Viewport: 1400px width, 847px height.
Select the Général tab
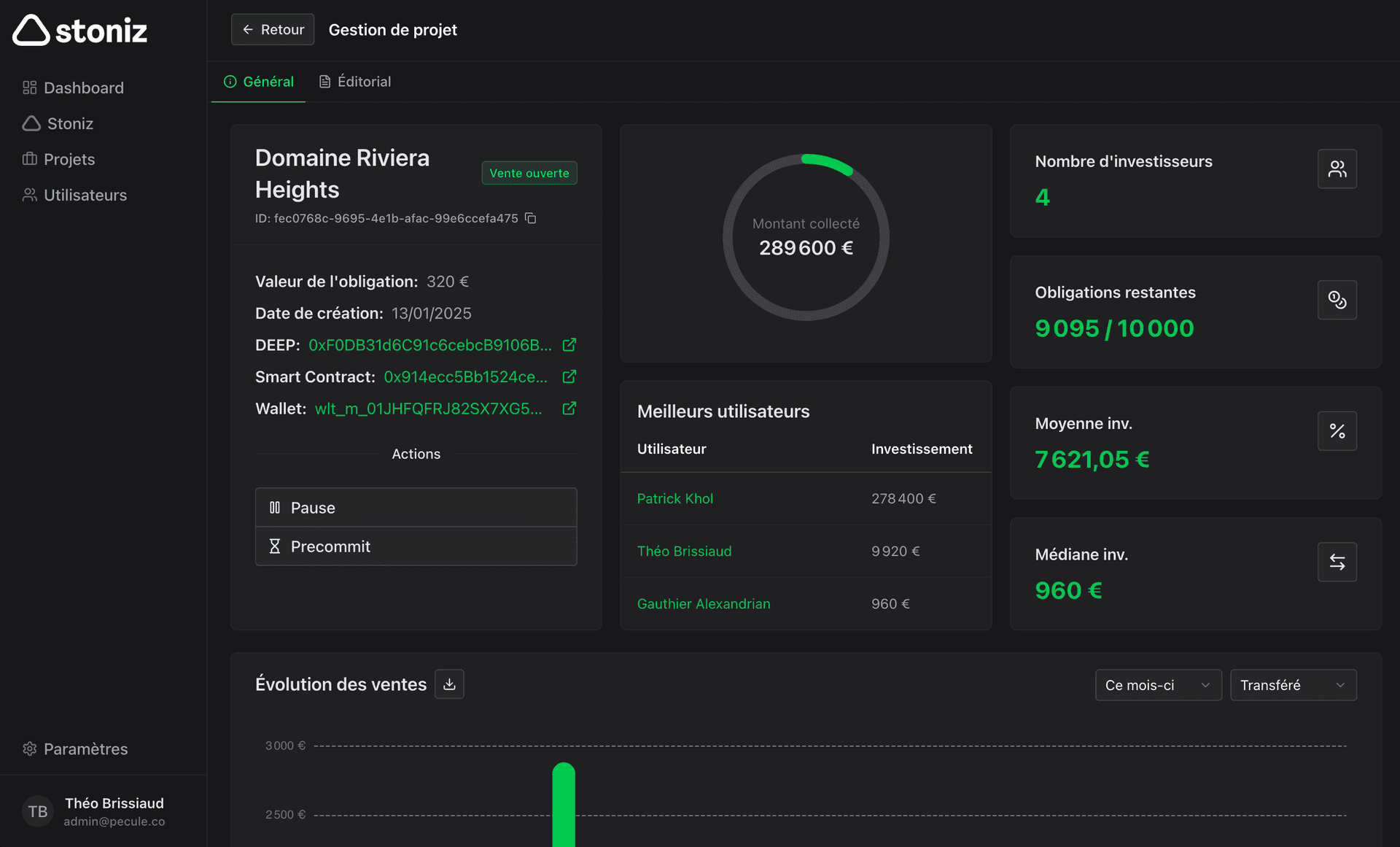259,82
